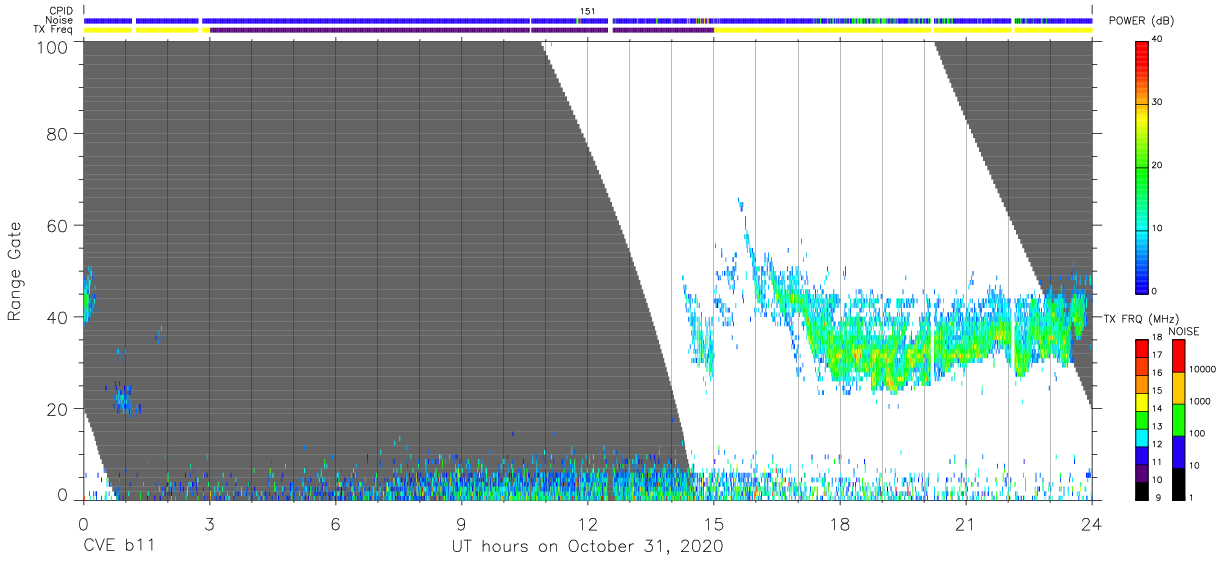This screenshot has height=567, width=1228.
Task: Click the 0 tick on Range Gate axis
Action: pyautogui.click(x=63, y=495)
